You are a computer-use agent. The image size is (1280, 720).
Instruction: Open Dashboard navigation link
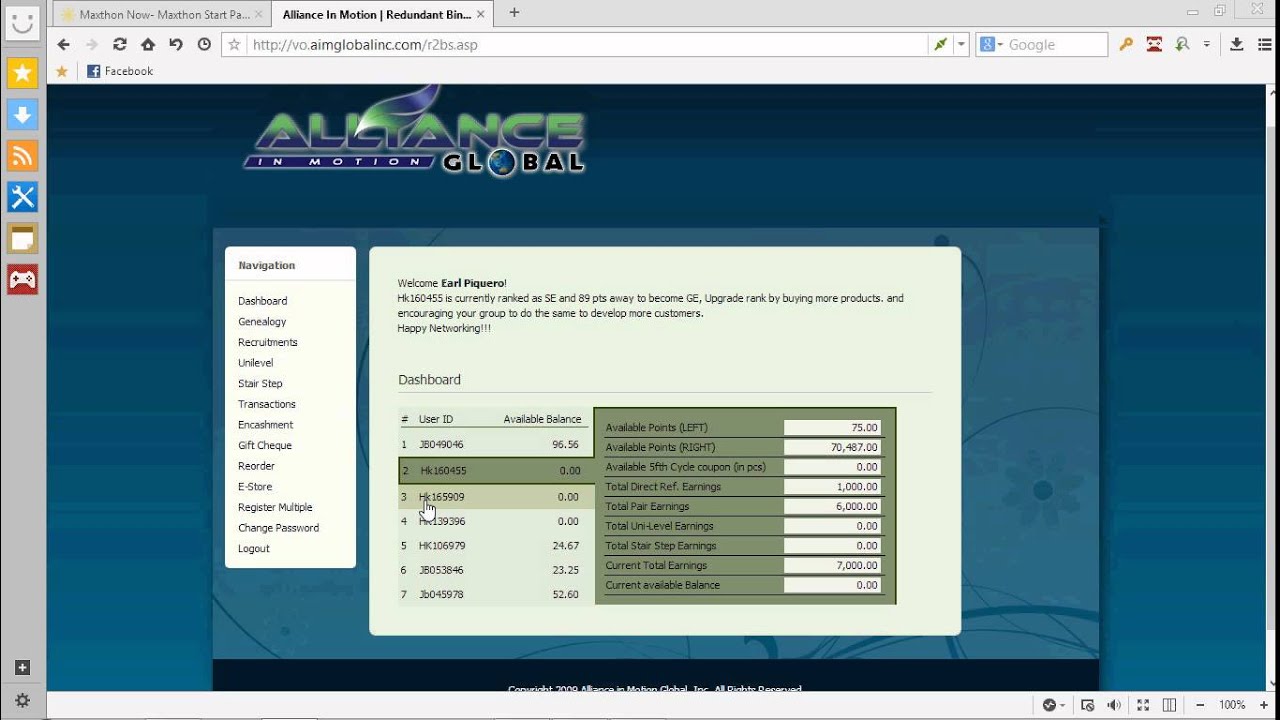click(262, 301)
